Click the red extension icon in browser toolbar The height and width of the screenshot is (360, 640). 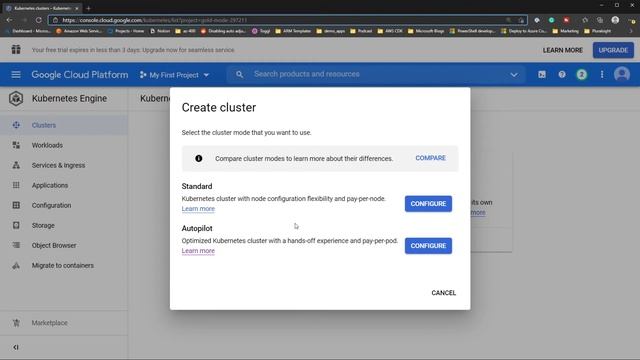point(566,20)
